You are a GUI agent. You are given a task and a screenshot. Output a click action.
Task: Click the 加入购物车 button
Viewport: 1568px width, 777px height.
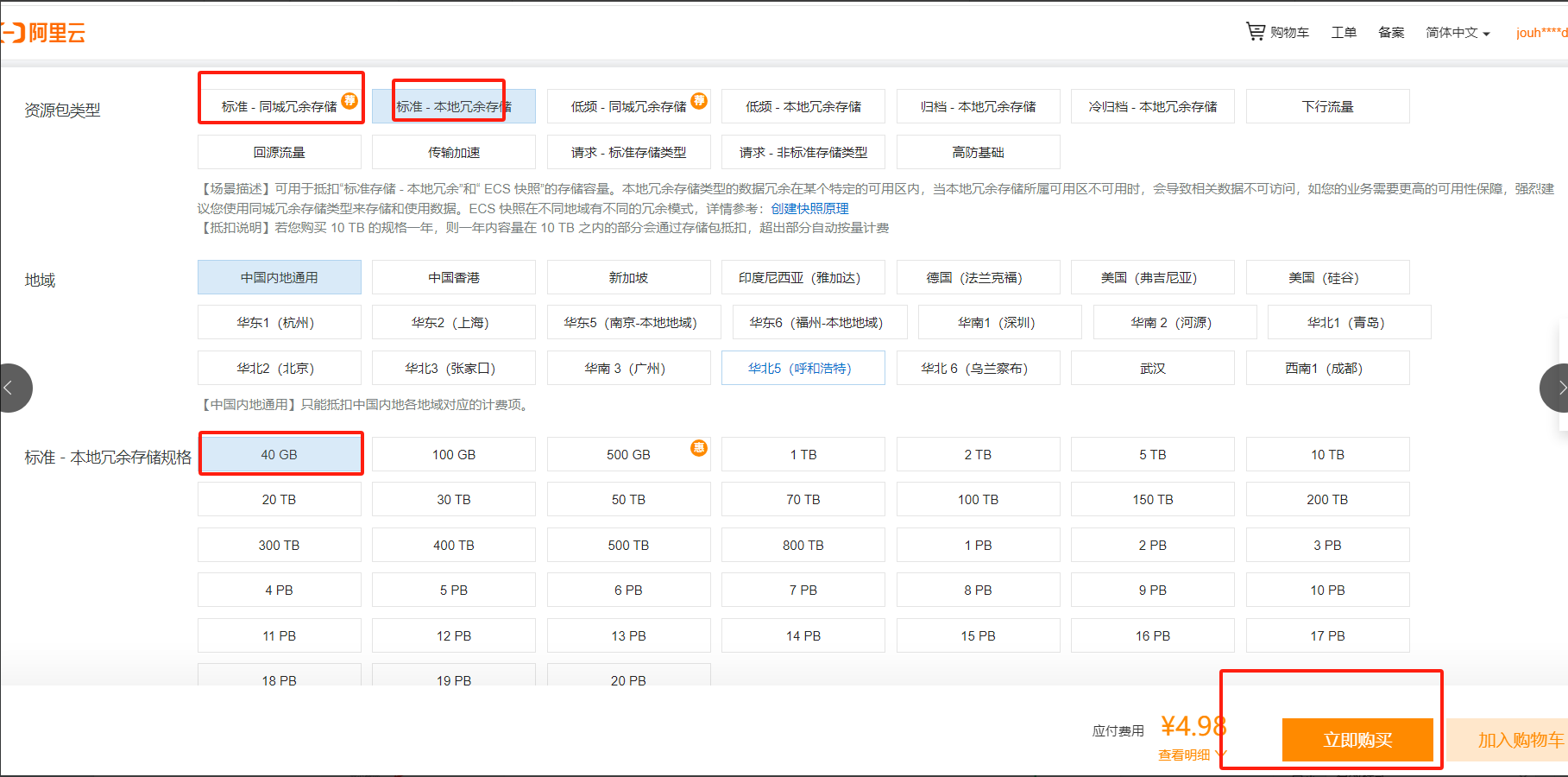(x=1519, y=740)
